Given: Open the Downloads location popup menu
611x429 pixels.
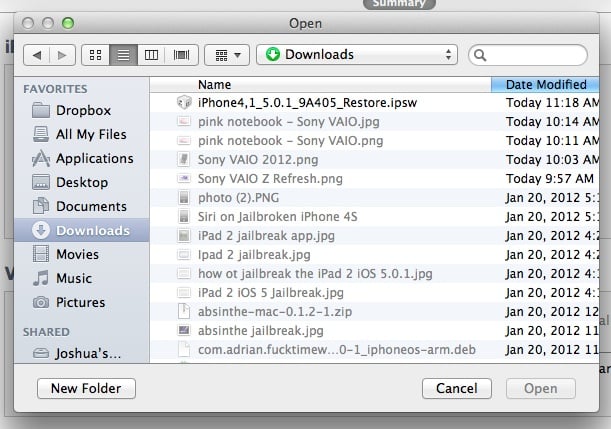Looking at the screenshot, I should (357, 55).
